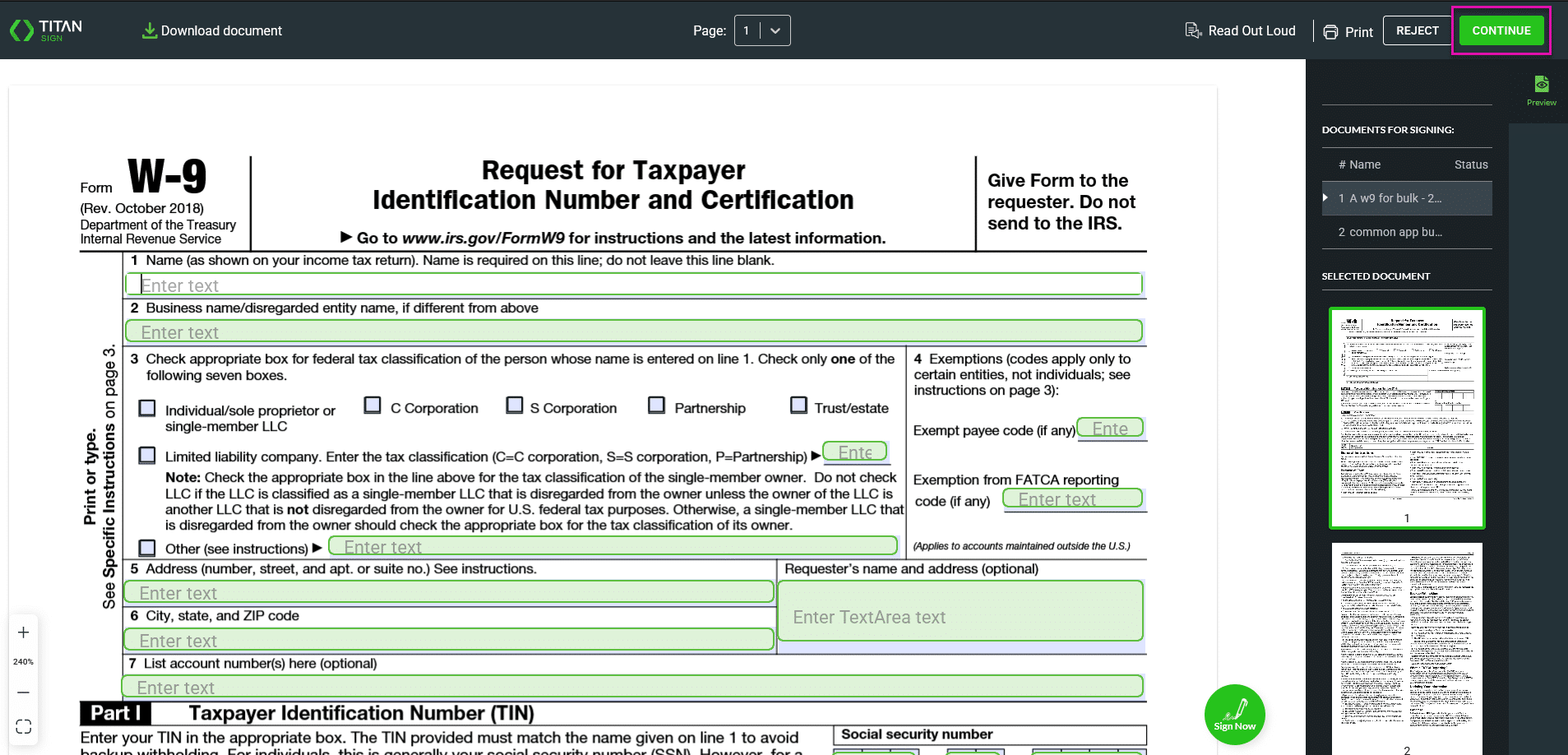Screen dimensions: 1568x755
Task: Check the C Corporation box
Action: click(x=372, y=405)
